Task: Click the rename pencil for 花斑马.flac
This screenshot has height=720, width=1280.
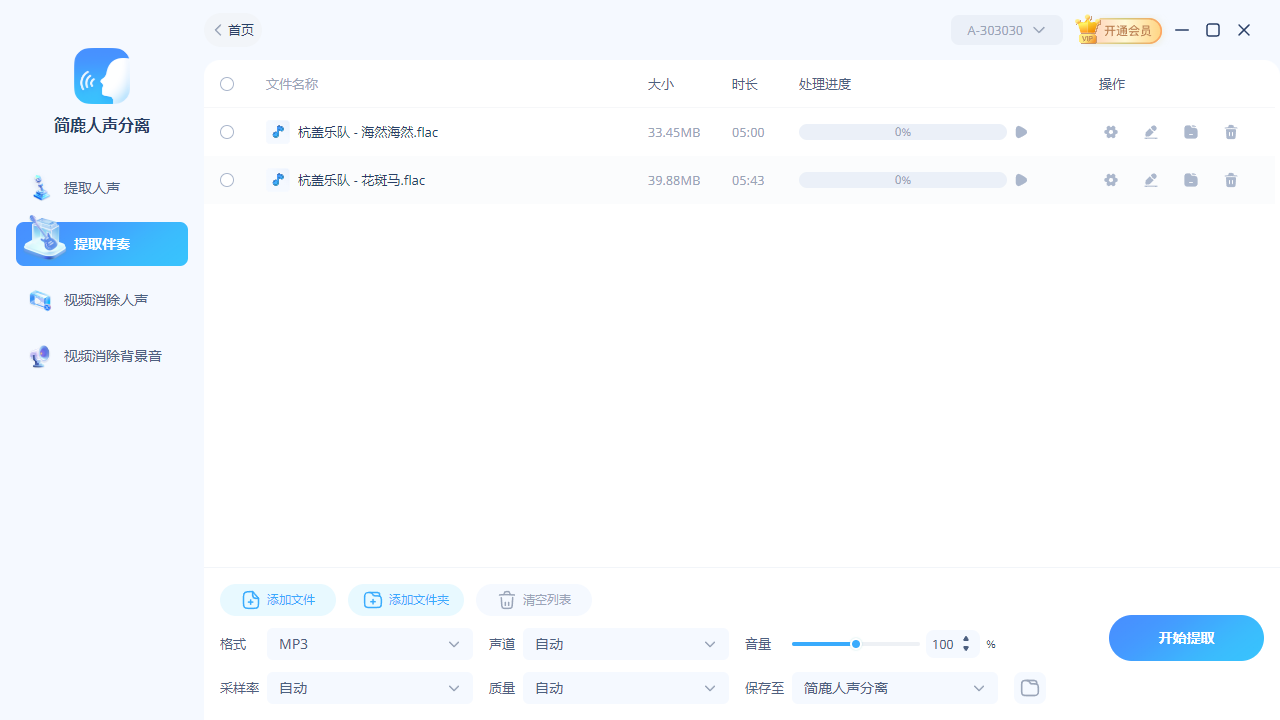Action: (x=1150, y=180)
